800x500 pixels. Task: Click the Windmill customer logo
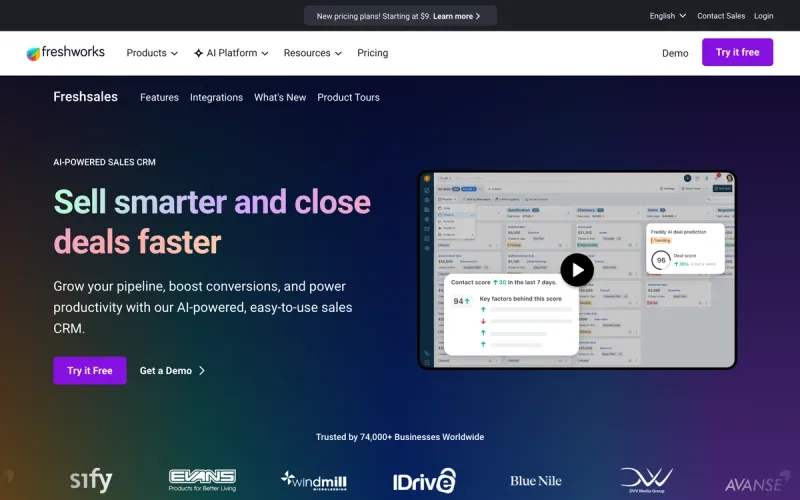(314, 480)
